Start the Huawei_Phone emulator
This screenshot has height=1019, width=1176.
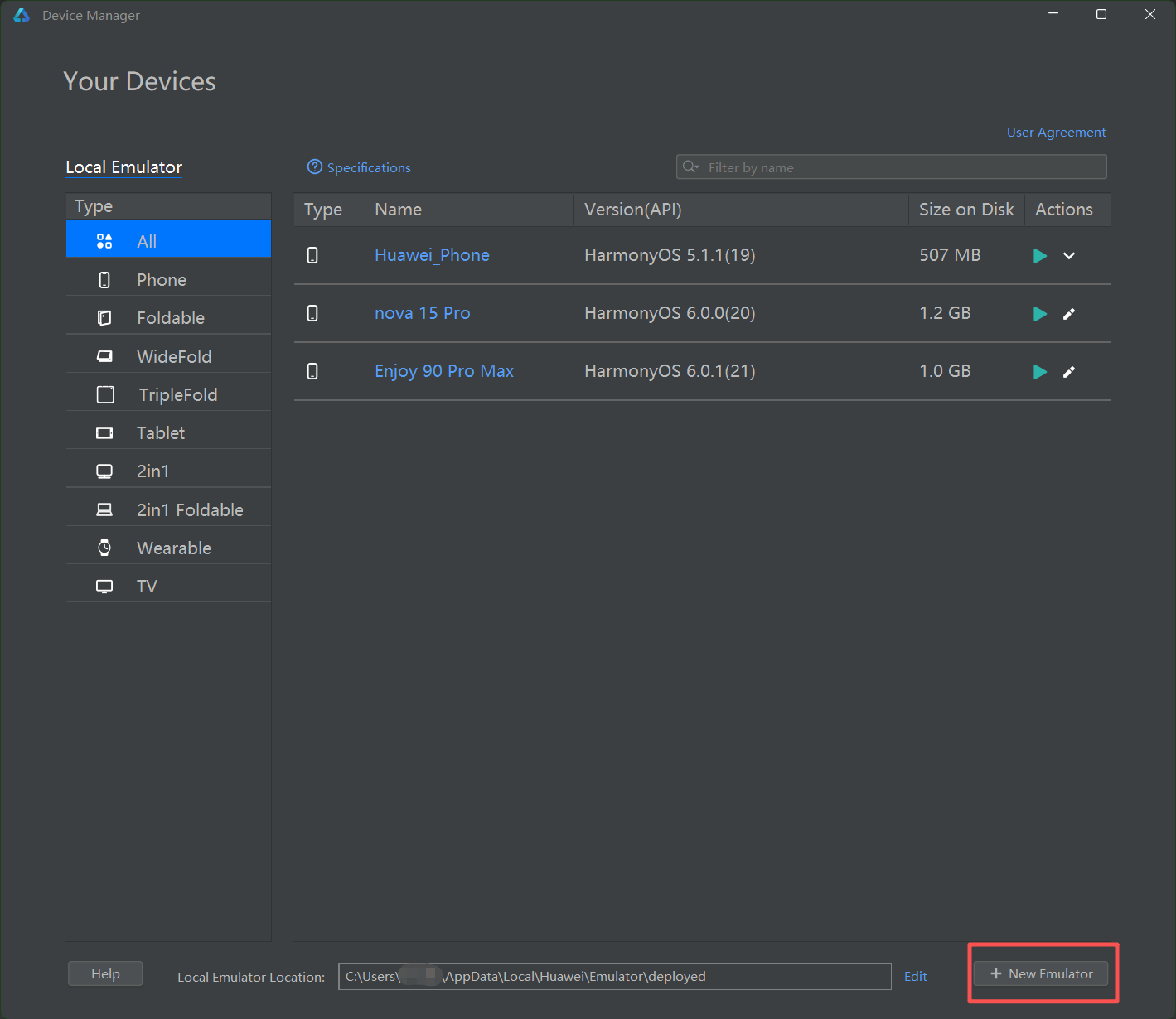[x=1040, y=256]
